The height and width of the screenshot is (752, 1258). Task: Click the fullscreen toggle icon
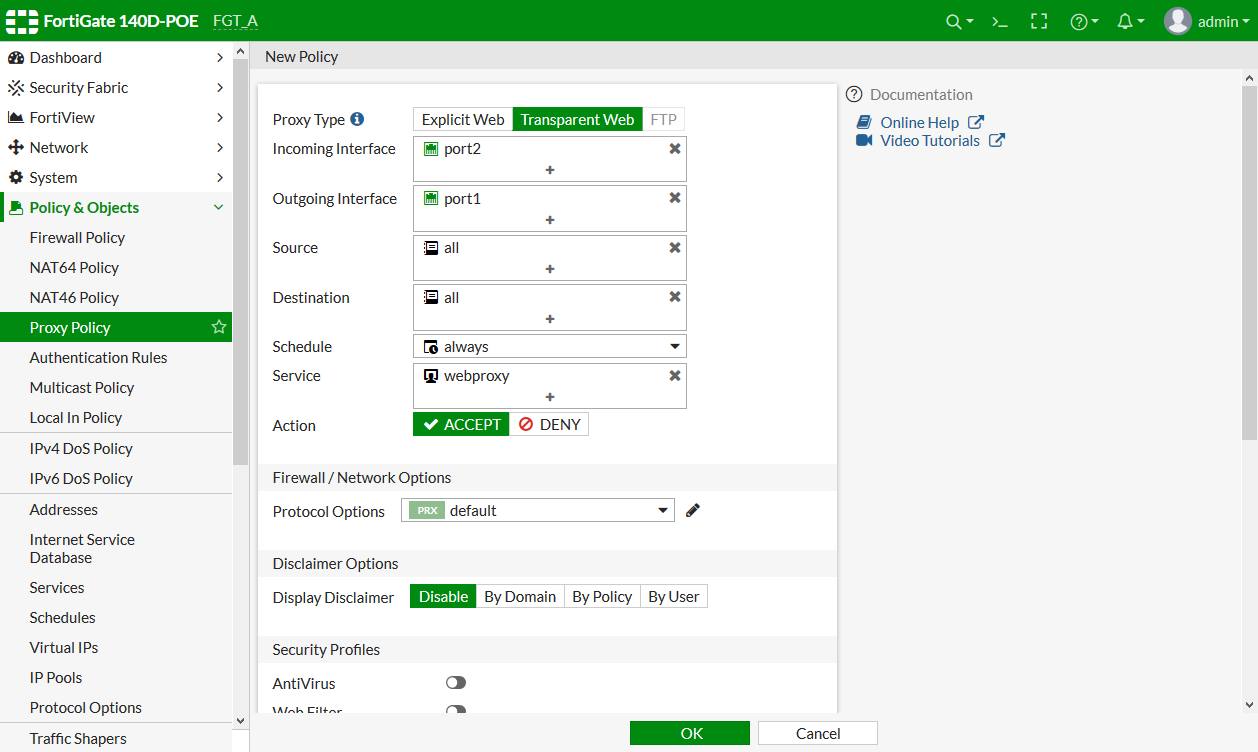1039,21
